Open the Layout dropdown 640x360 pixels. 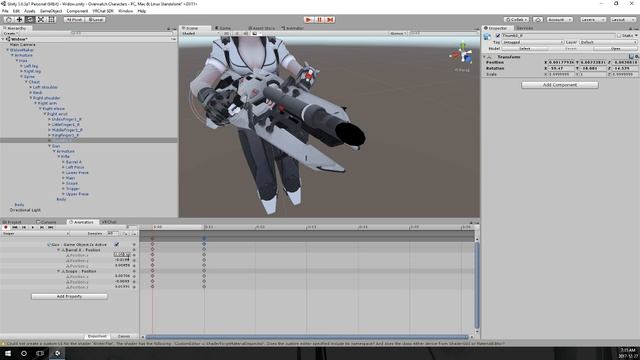(x=622, y=19)
